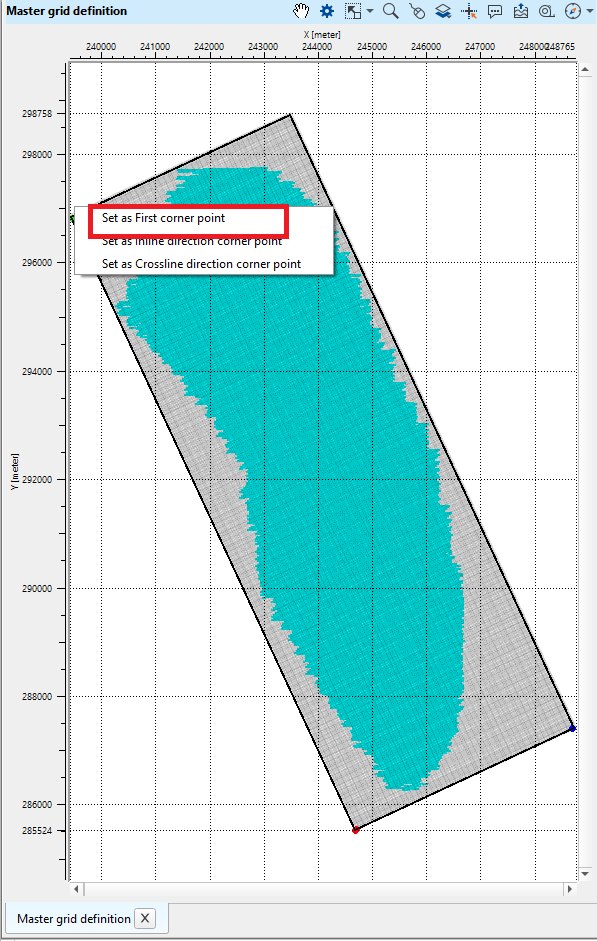Viewport: 597px width, 941px height.
Task: Switch to Master grid definition tab
Action: tap(74, 918)
